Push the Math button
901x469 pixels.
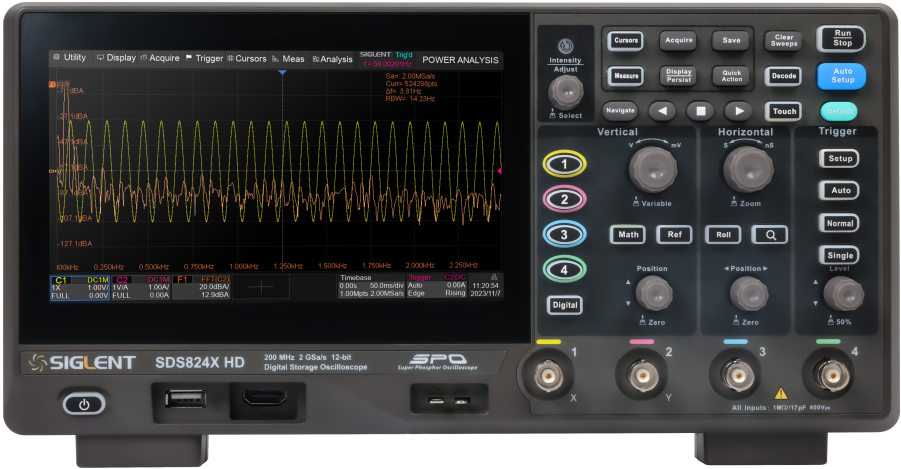click(x=627, y=234)
